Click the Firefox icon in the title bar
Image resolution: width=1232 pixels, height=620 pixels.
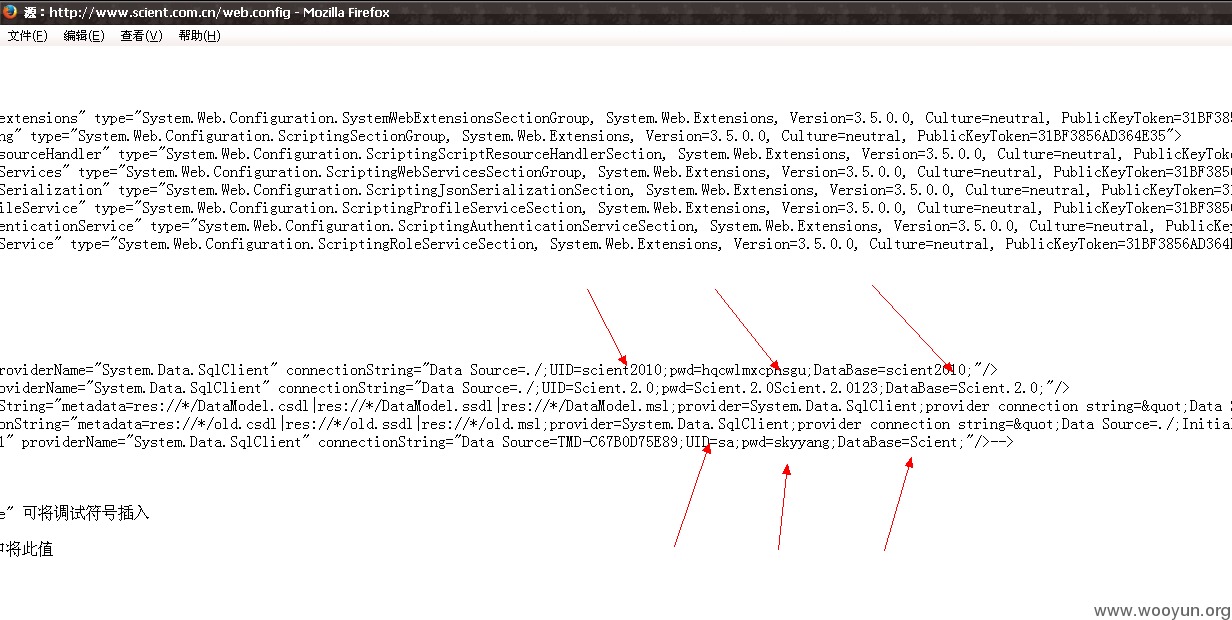pos(9,13)
